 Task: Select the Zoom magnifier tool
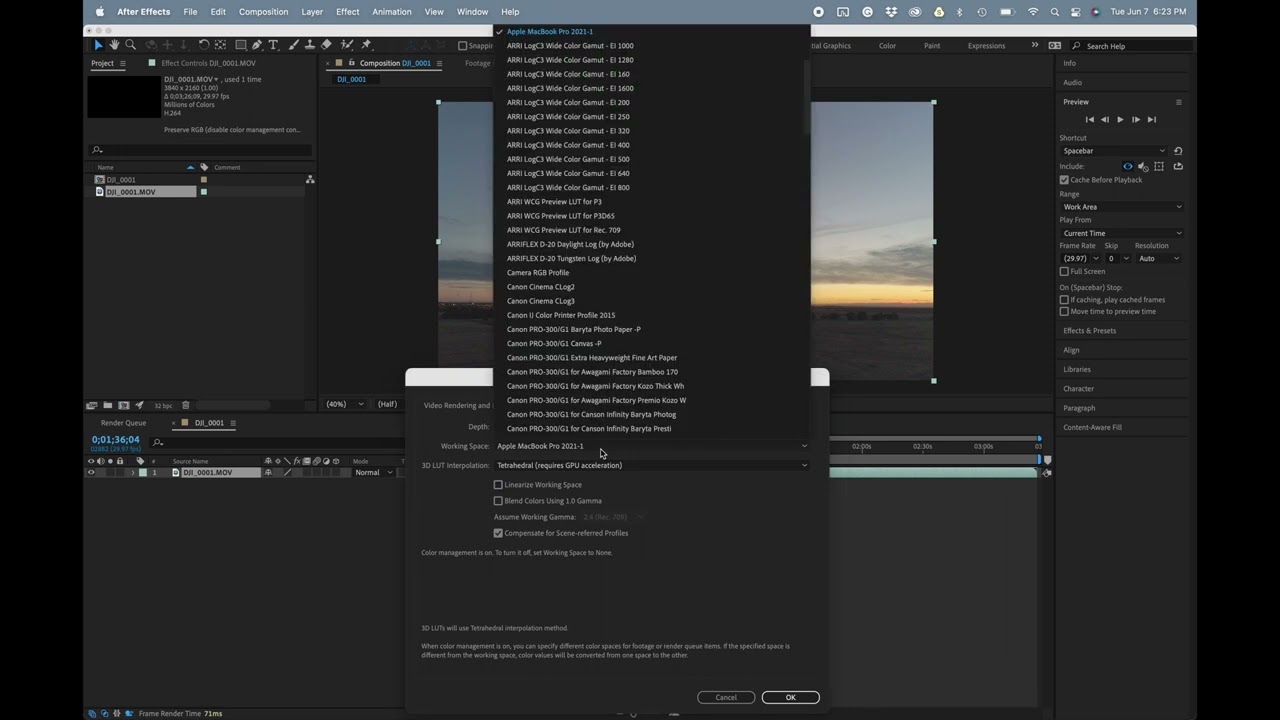click(130, 45)
